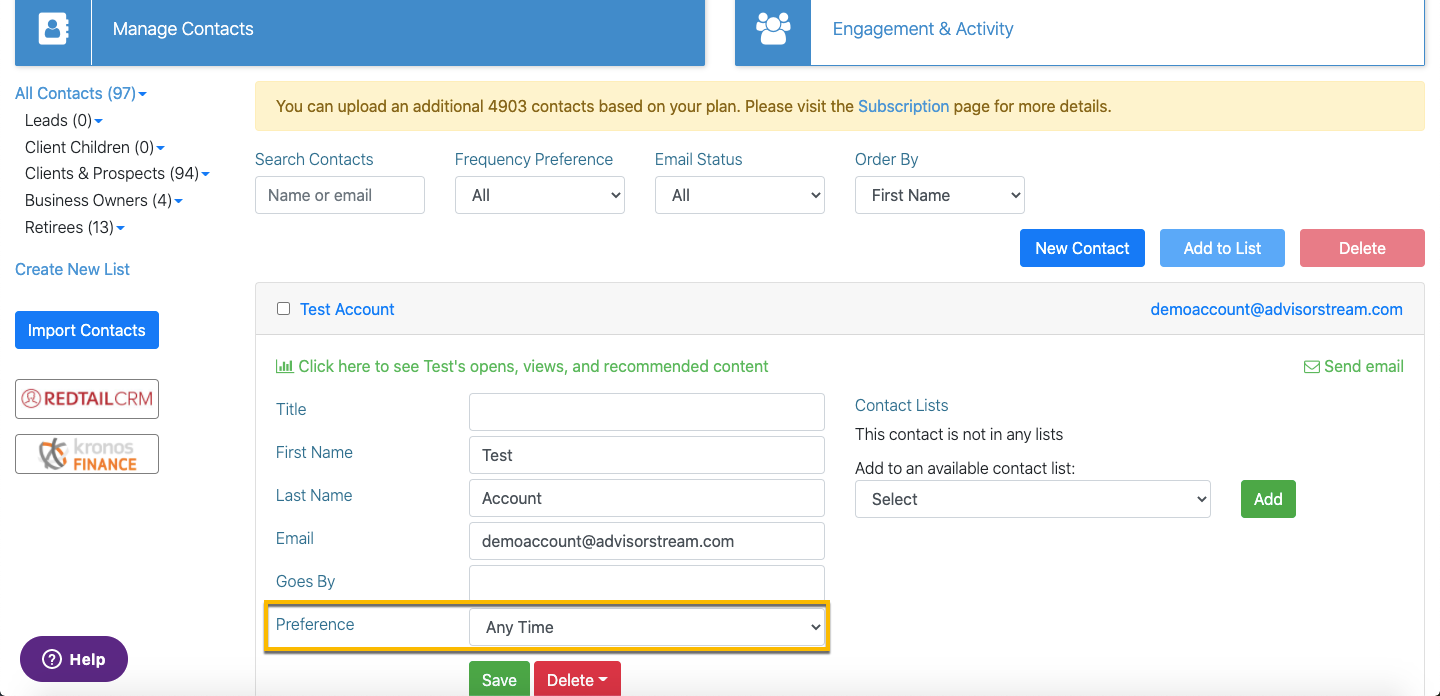
Task: Open the Frequency Preference filter dropdown
Action: 540,195
